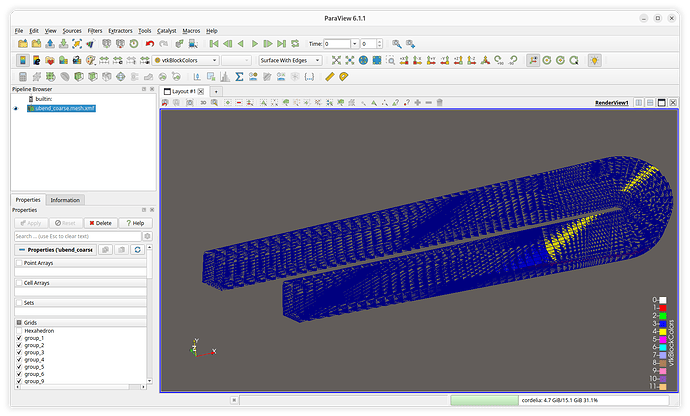Switch to the Information tab
This screenshot has width=690, height=416.
65,200
